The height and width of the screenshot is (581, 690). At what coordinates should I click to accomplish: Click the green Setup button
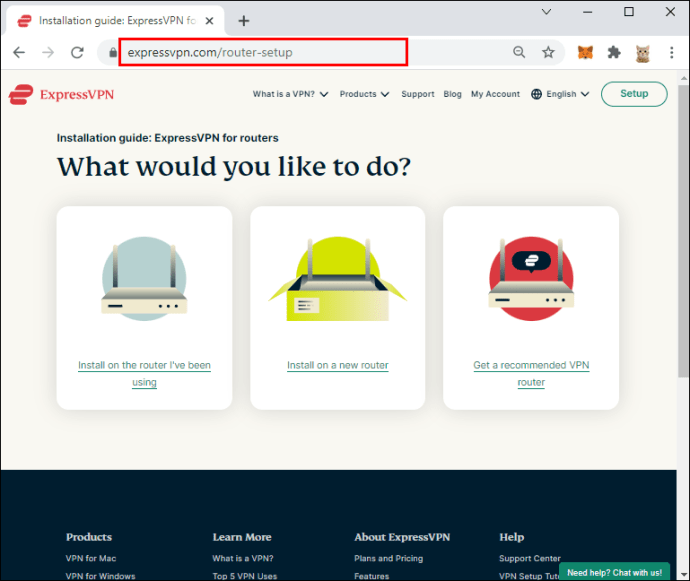tap(634, 94)
